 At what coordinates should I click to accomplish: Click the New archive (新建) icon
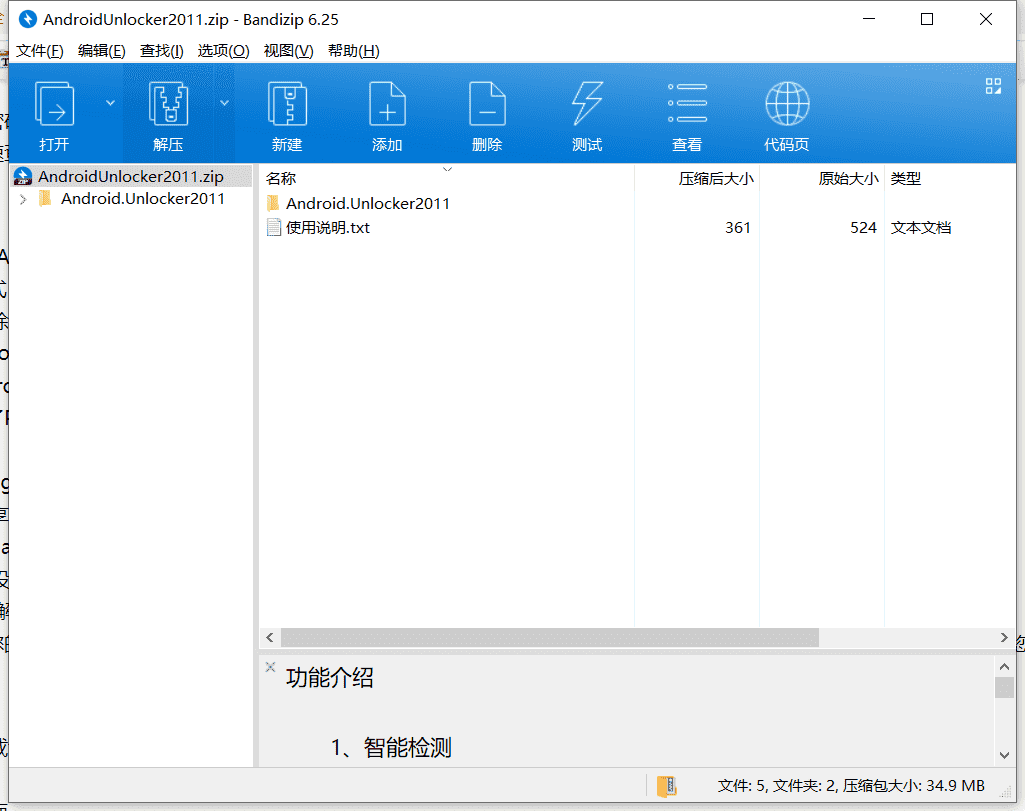pos(287,104)
